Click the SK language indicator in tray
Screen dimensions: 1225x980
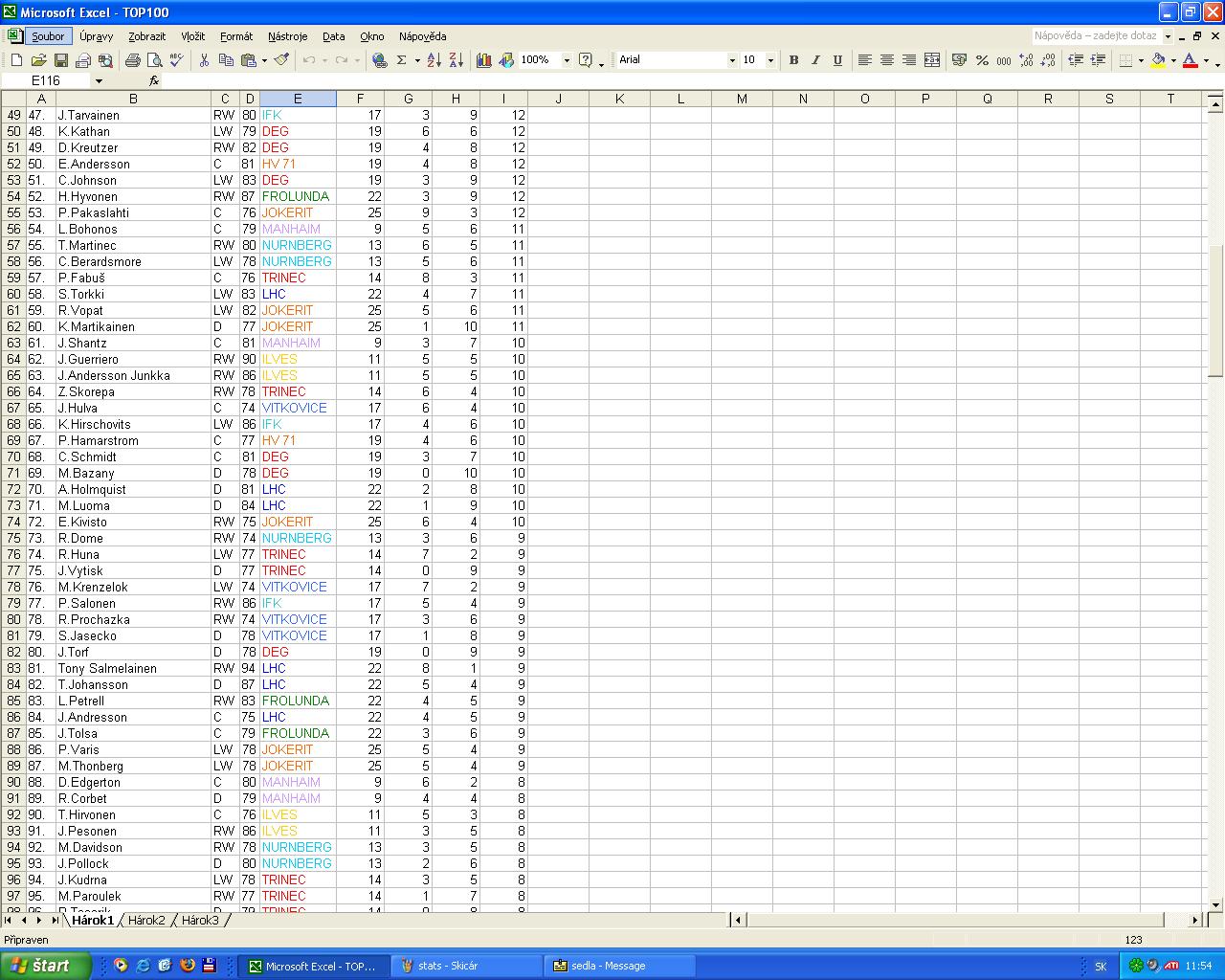pos(1101,967)
